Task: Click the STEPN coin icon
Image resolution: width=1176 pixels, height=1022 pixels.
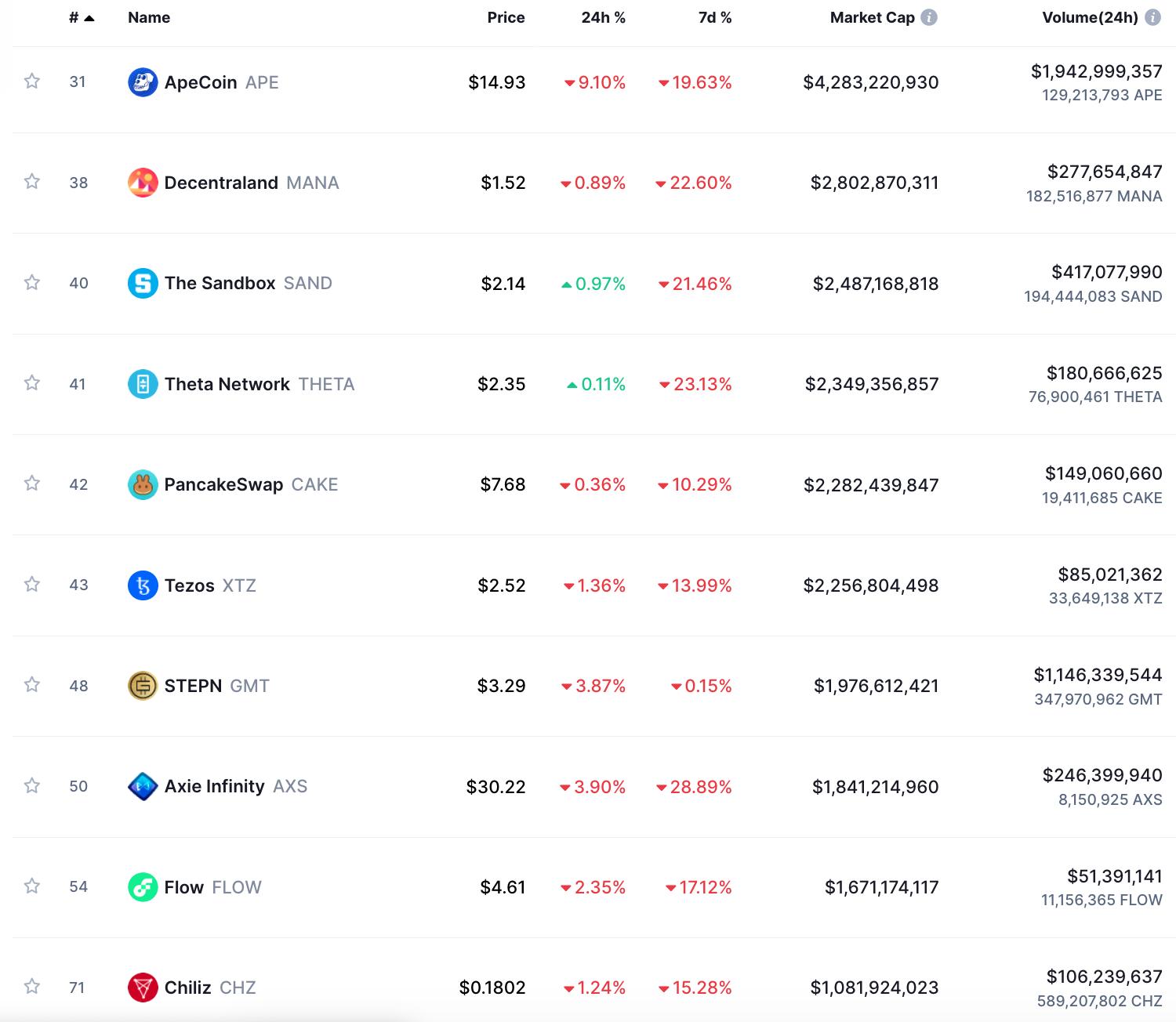Action: (143, 686)
